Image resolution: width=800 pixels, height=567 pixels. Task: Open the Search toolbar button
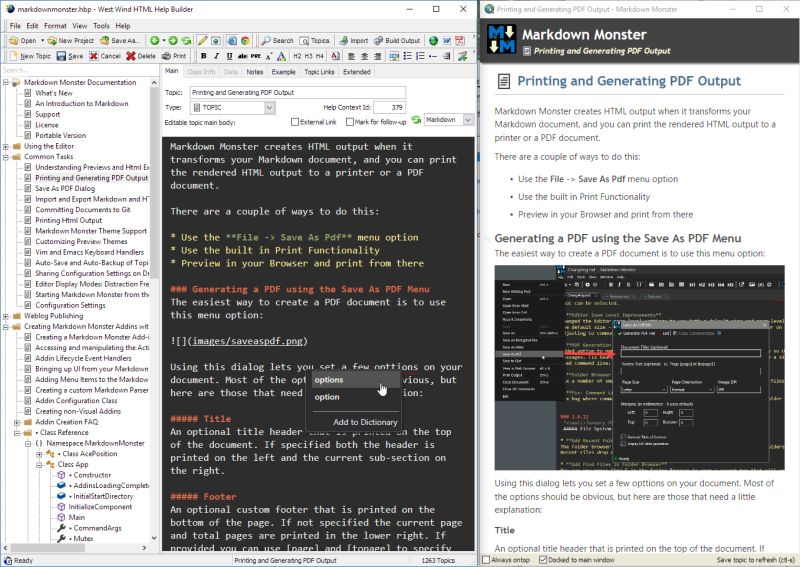(277, 40)
